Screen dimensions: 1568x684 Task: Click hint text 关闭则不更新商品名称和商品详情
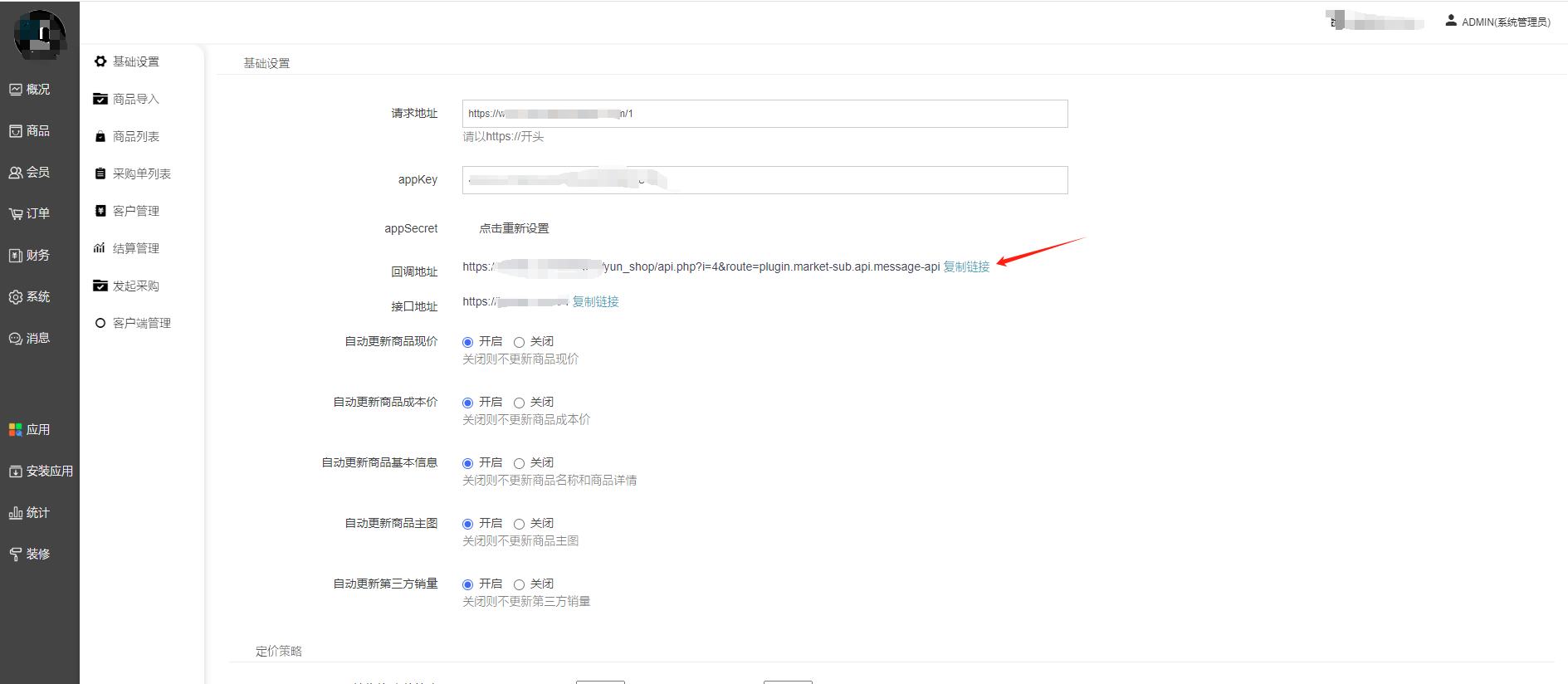(x=550, y=480)
